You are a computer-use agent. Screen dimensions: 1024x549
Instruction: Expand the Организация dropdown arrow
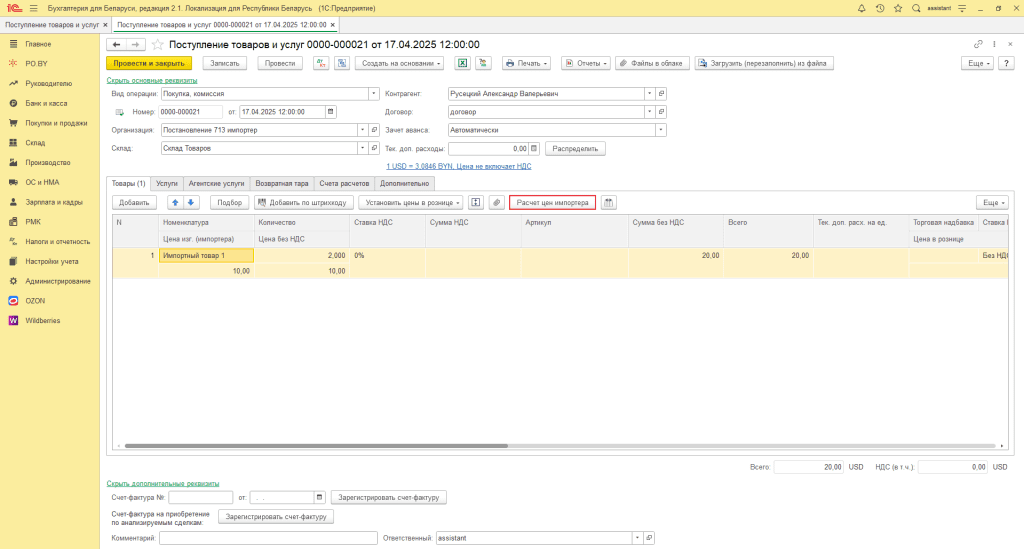pyautogui.click(x=362, y=130)
